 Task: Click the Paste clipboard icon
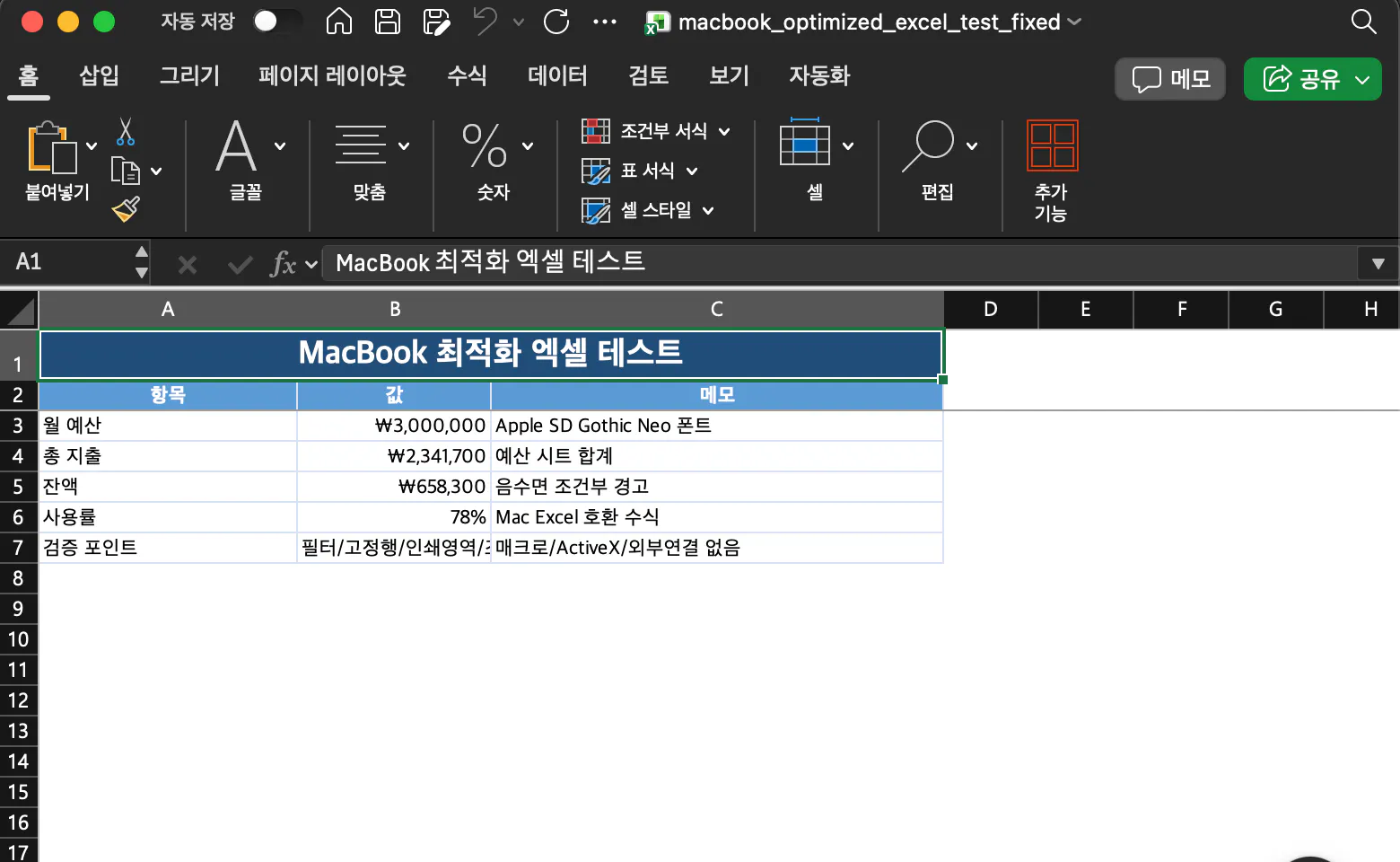(x=52, y=147)
